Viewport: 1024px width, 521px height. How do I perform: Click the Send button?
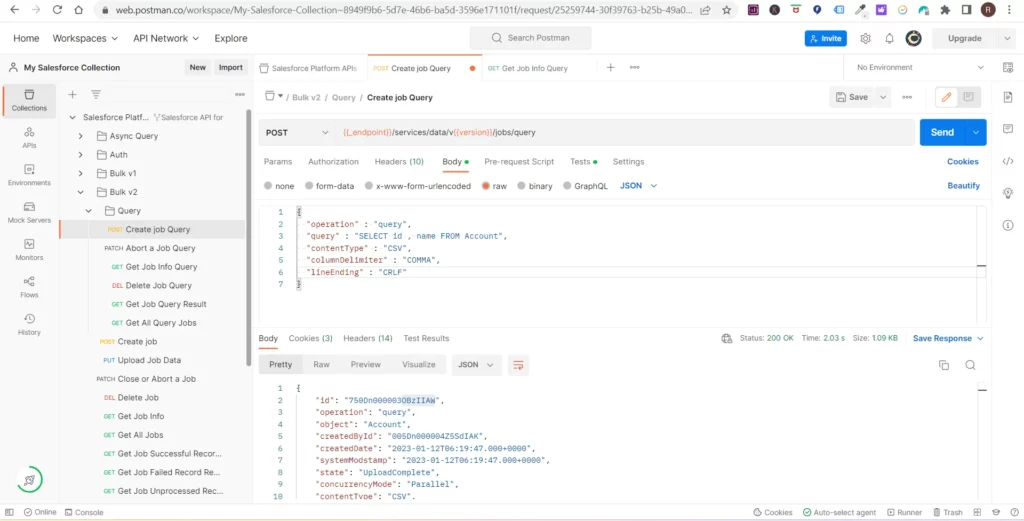coord(942,133)
